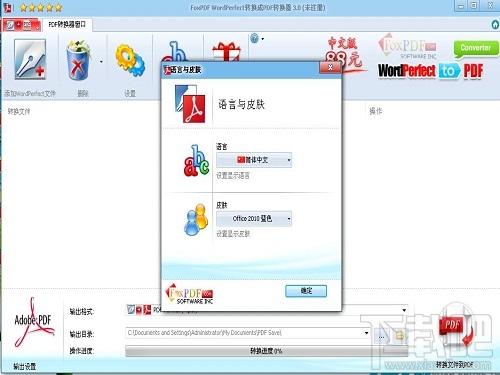Expand the 输出目录 path dropdown arrow
This screenshot has height=375, width=500.
click(x=366, y=333)
